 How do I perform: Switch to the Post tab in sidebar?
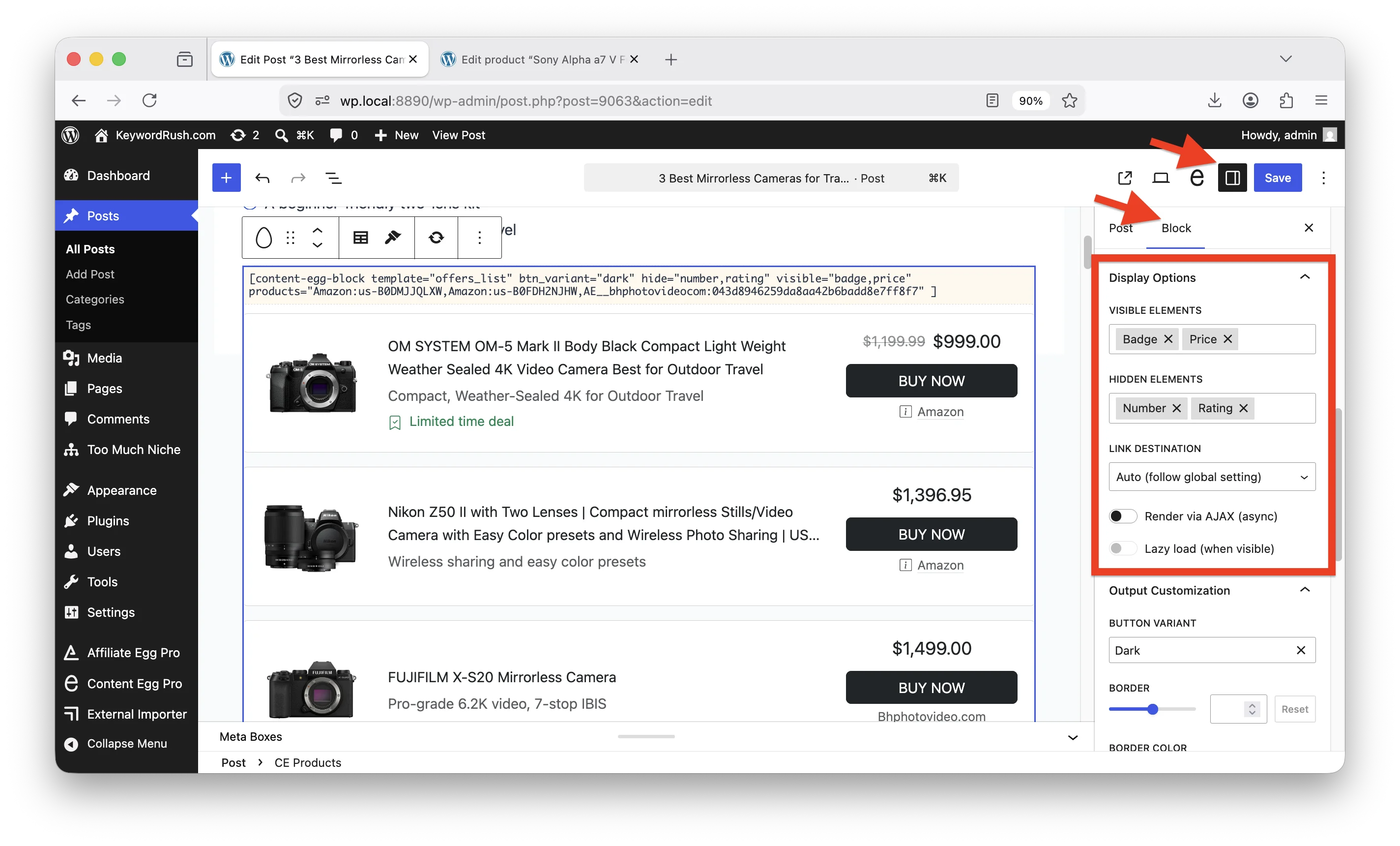click(1120, 228)
